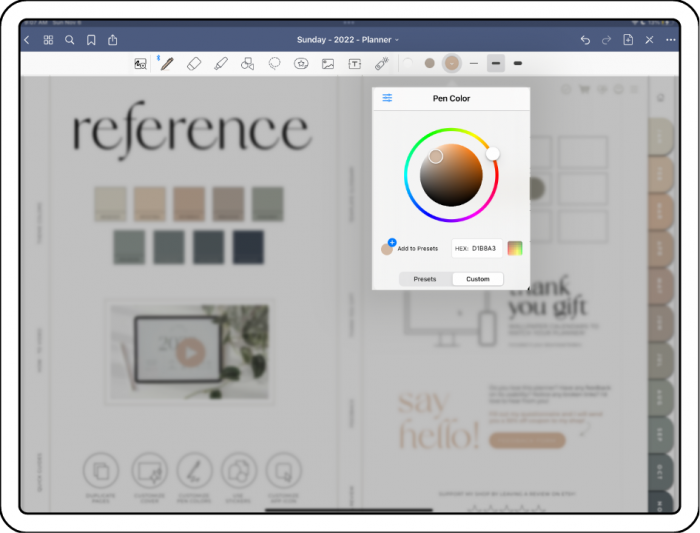
Task: Select the Text box tool
Action: (x=354, y=63)
